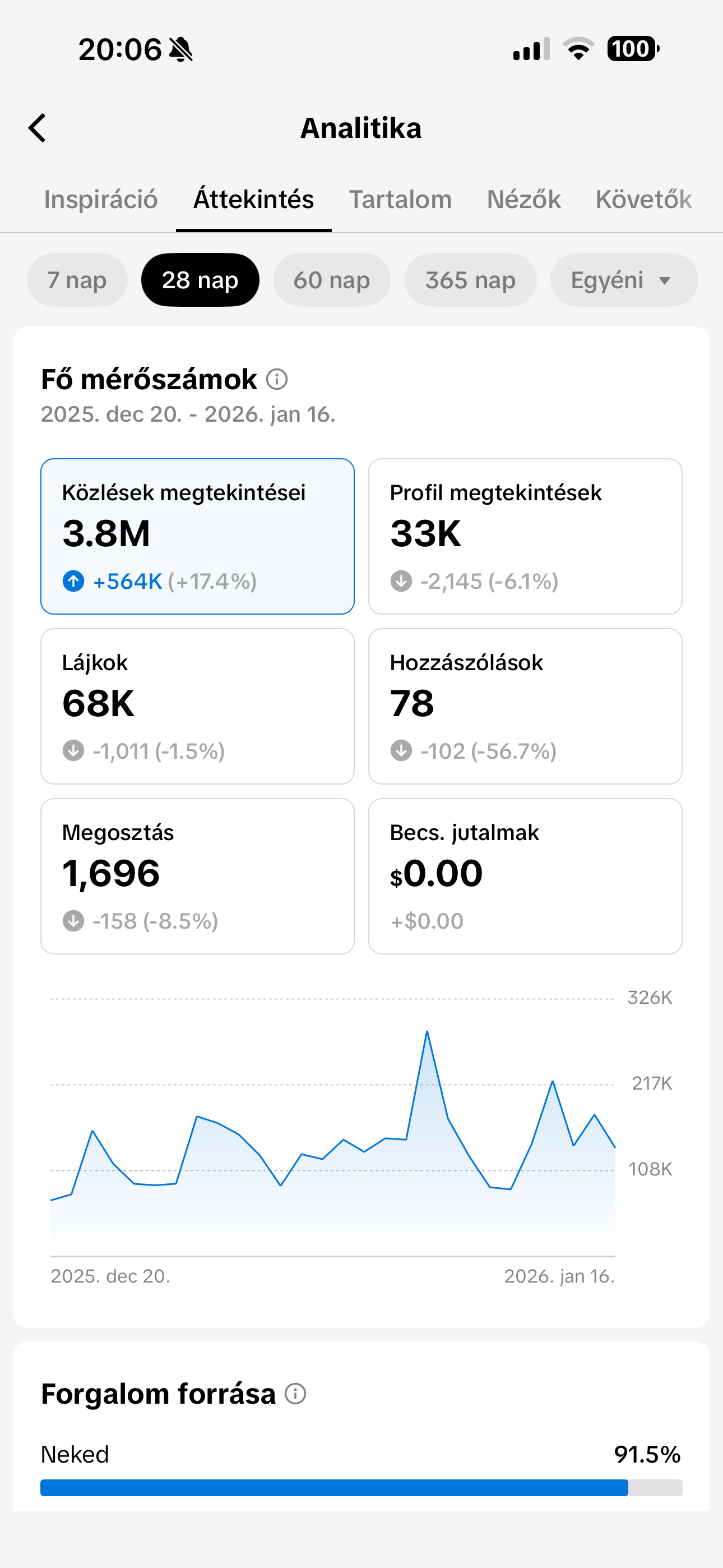
Task: Select the Nézők tab
Action: pos(523,199)
